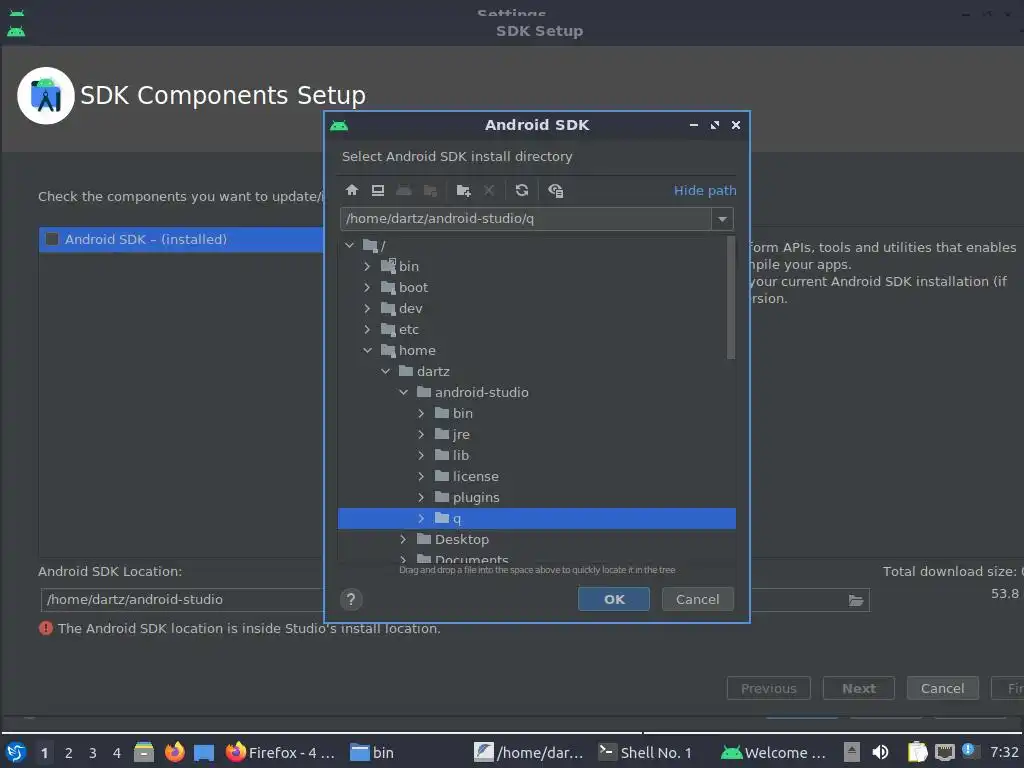The image size is (1024, 768).
Task: Collapse the home folder node
Action: click(x=367, y=350)
